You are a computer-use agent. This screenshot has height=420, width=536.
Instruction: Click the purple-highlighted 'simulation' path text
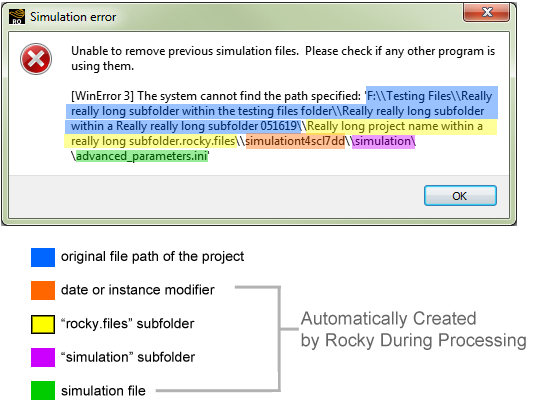pyautogui.click(x=384, y=141)
